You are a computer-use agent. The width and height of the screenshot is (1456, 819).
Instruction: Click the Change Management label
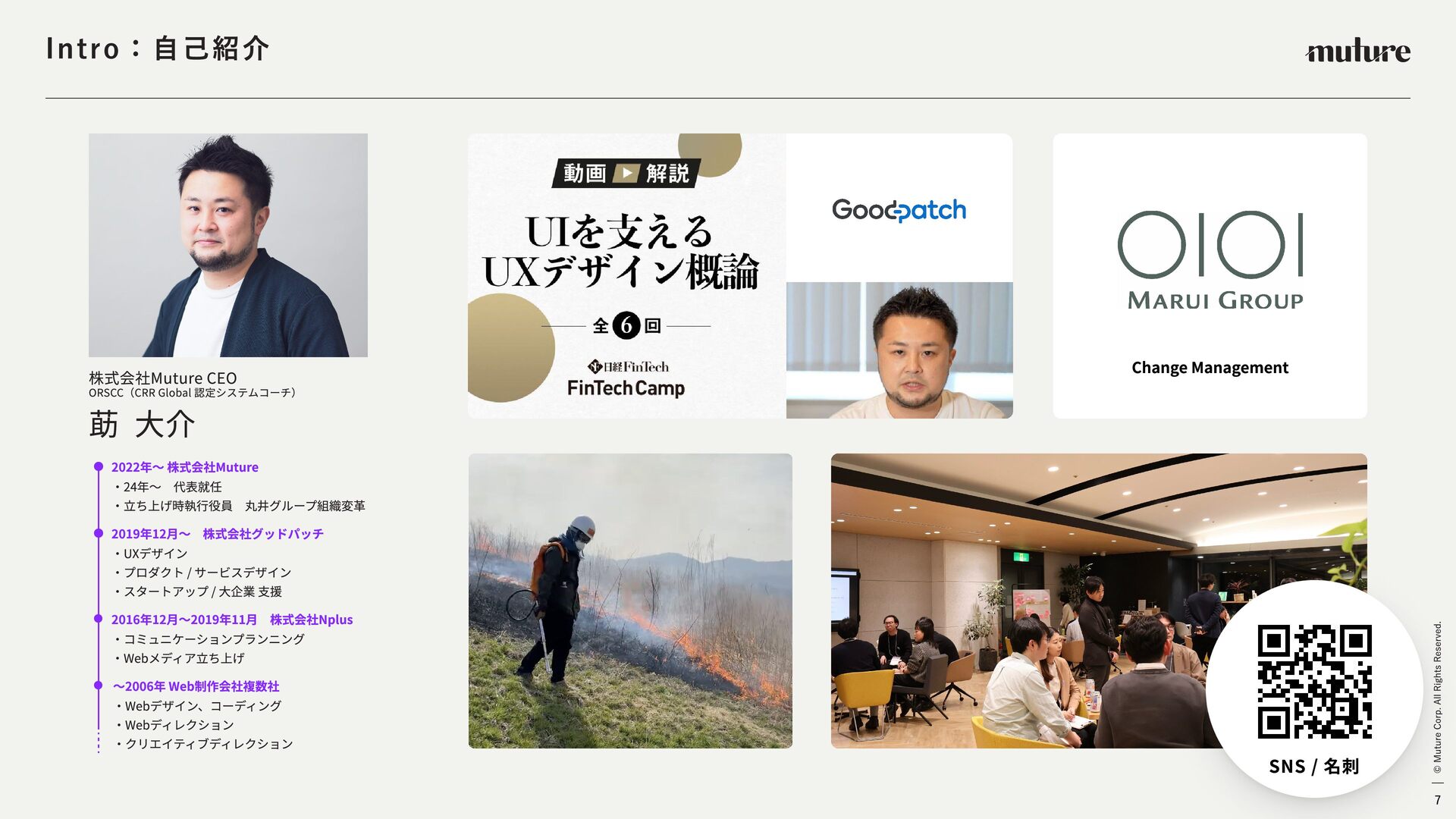(x=1210, y=368)
